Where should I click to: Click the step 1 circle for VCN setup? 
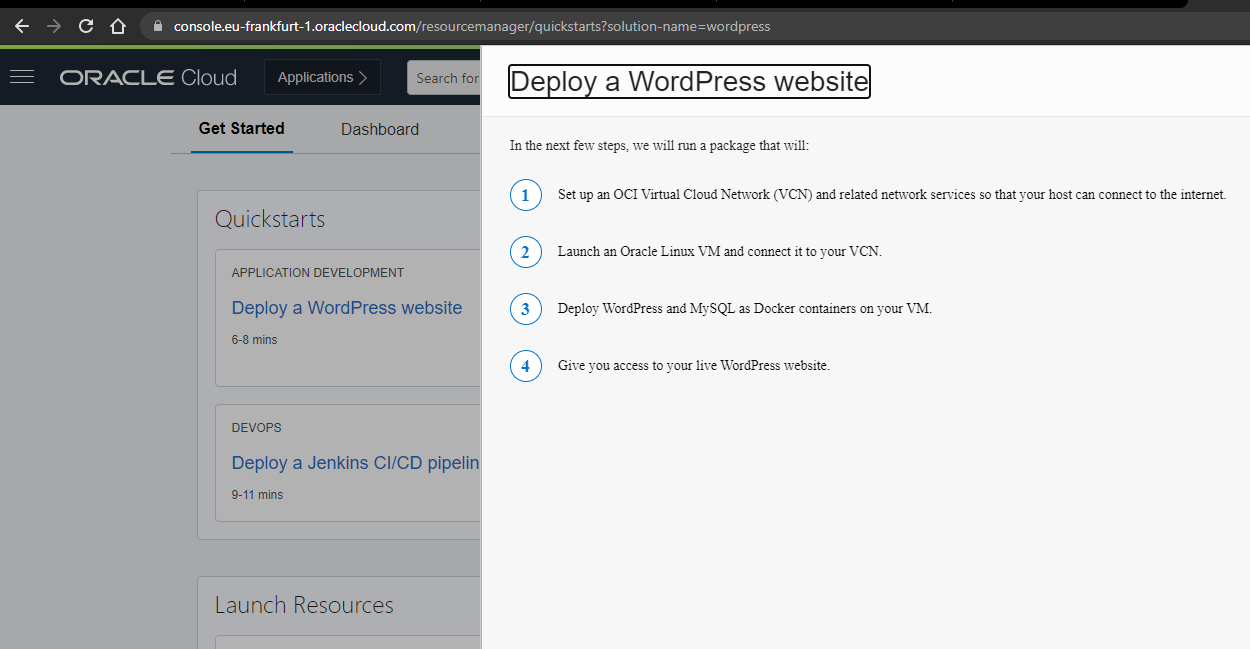(526, 195)
